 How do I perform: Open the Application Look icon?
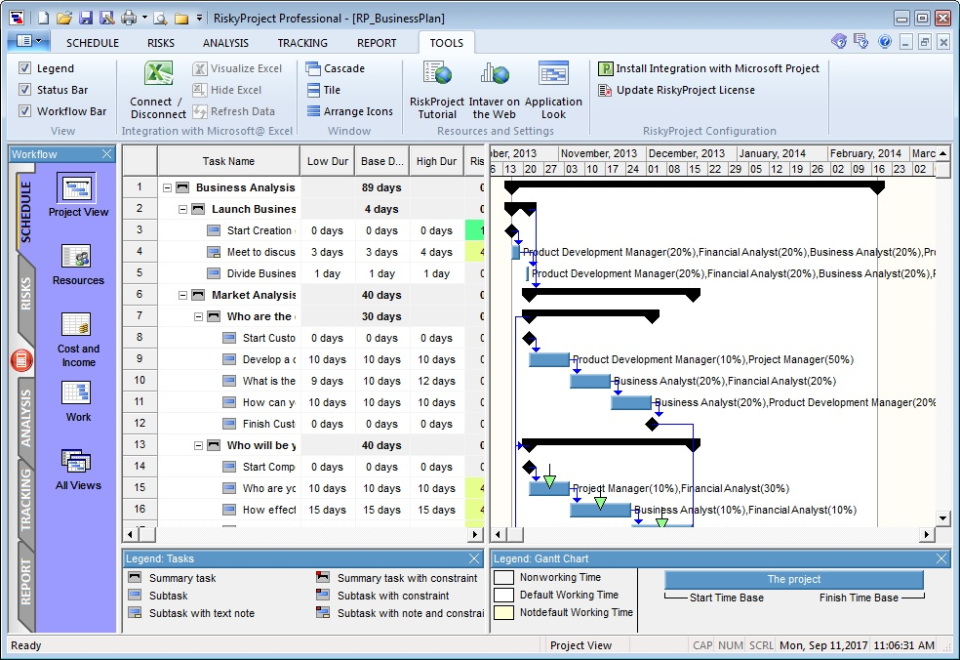tap(553, 76)
